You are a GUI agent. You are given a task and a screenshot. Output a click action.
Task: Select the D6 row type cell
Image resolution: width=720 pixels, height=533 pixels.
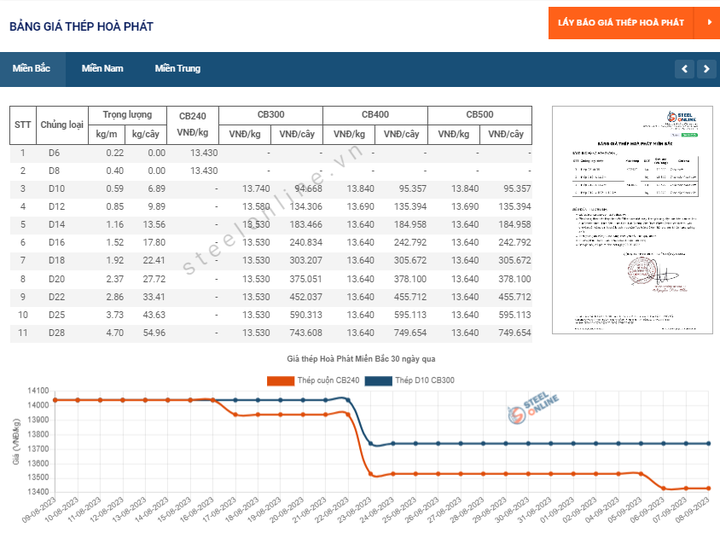[54, 153]
